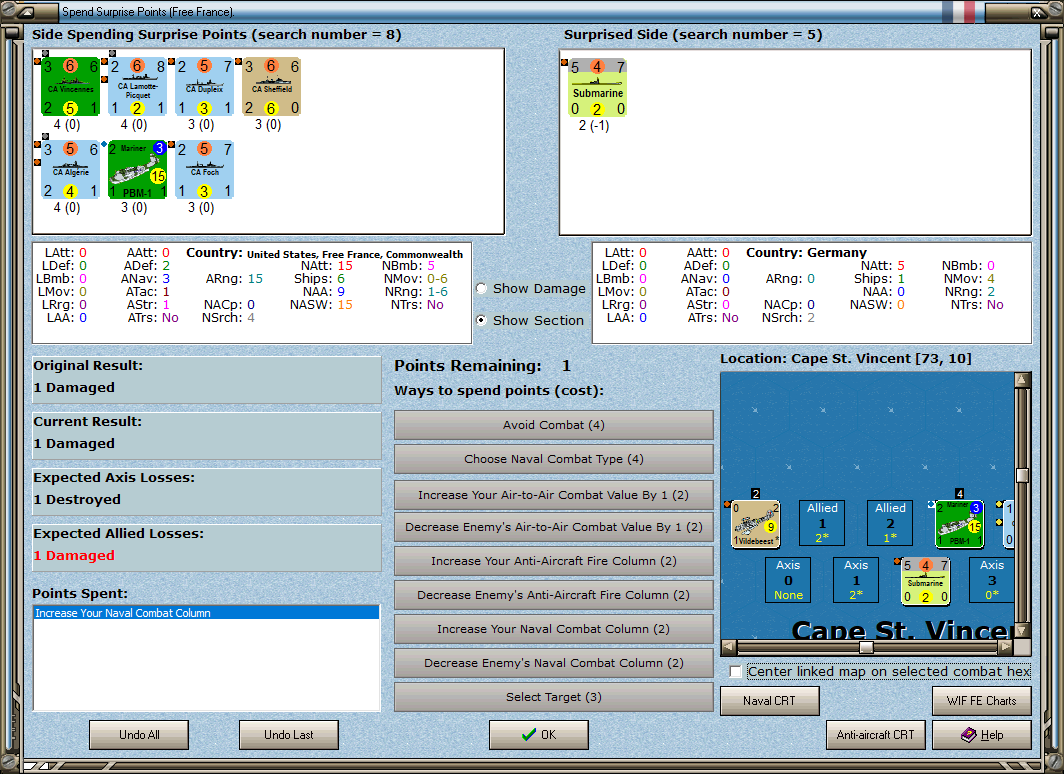
Task: Select 'Increase Your Naval Combat Column' in Points Spent list
Action: [x=206, y=613]
